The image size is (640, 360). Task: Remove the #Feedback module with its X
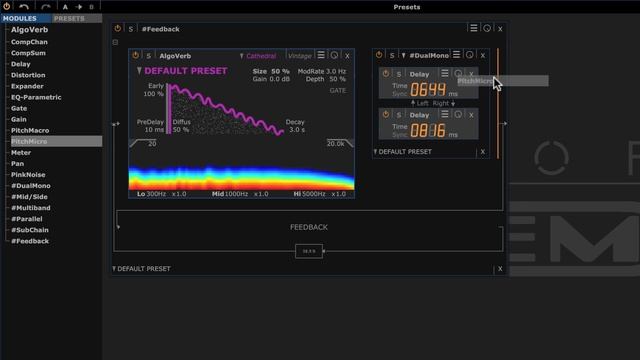pos(500,29)
